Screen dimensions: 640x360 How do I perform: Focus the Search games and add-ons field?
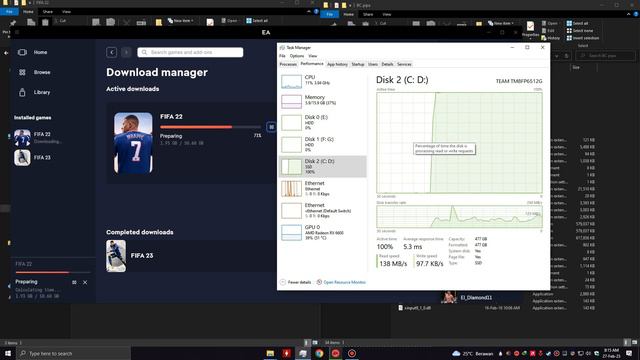pyautogui.click(x=190, y=52)
